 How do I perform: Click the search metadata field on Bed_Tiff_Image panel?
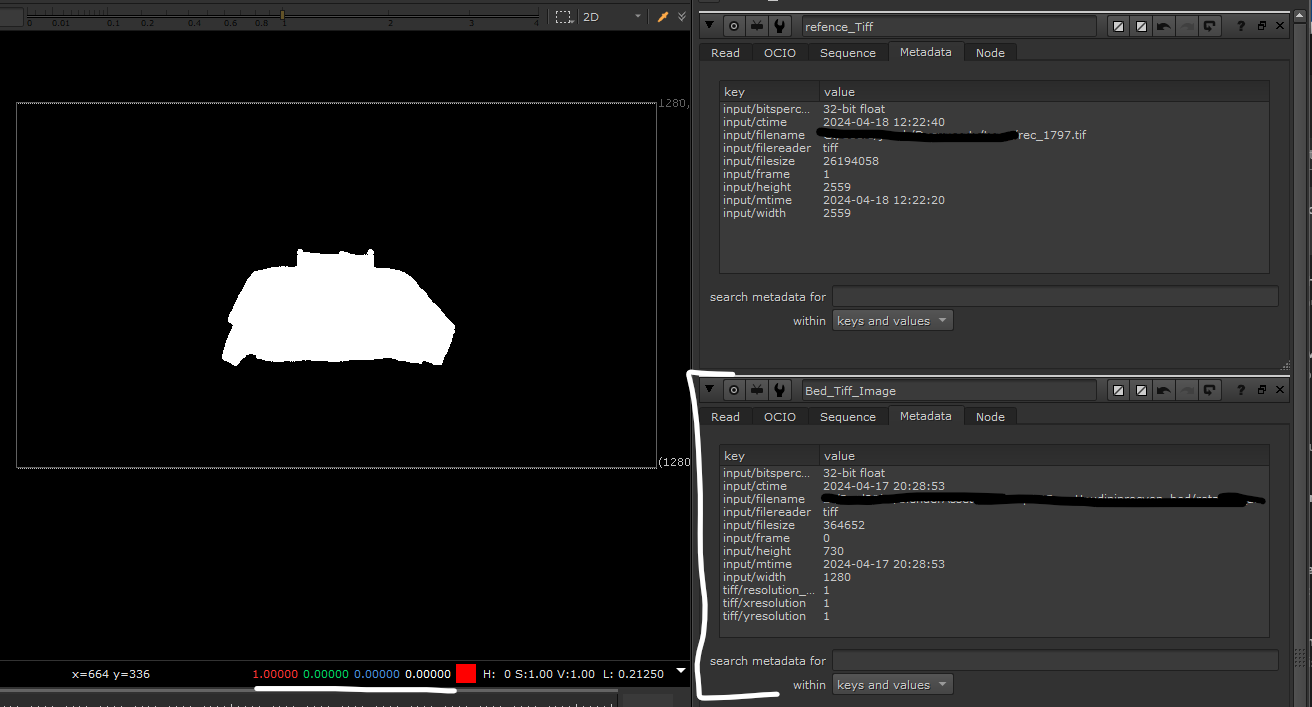[x=1055, y=660]
